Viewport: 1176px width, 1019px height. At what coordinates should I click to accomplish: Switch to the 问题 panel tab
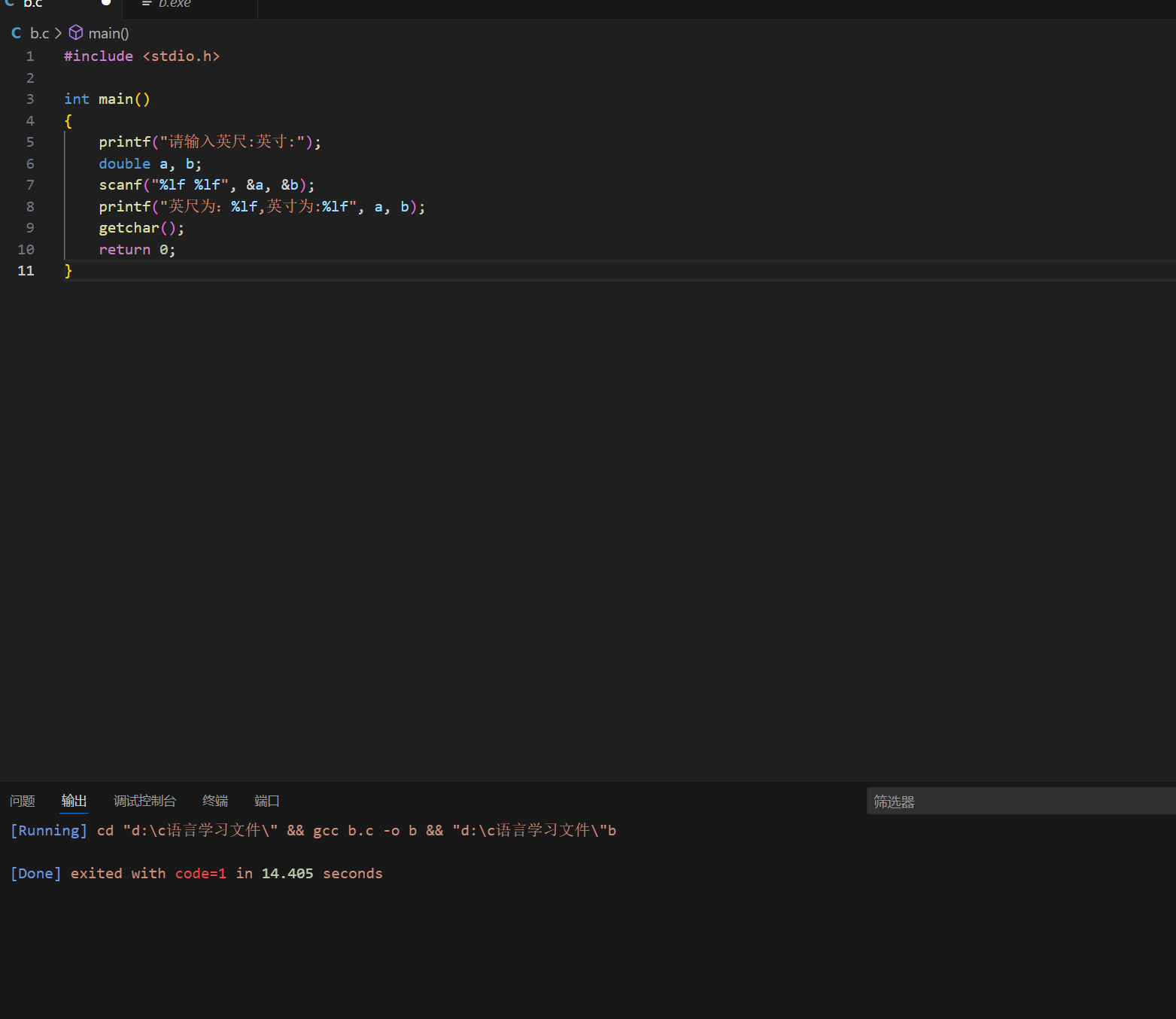click(x=23, y=801)
